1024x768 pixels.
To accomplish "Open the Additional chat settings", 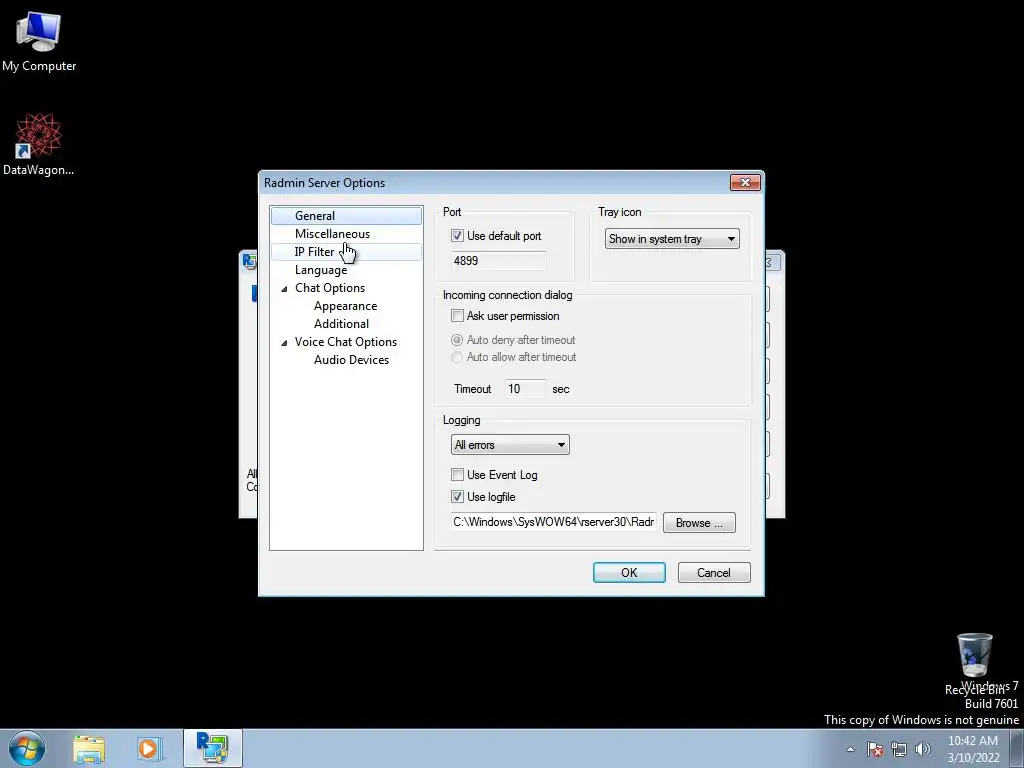I will pos(341,324).
